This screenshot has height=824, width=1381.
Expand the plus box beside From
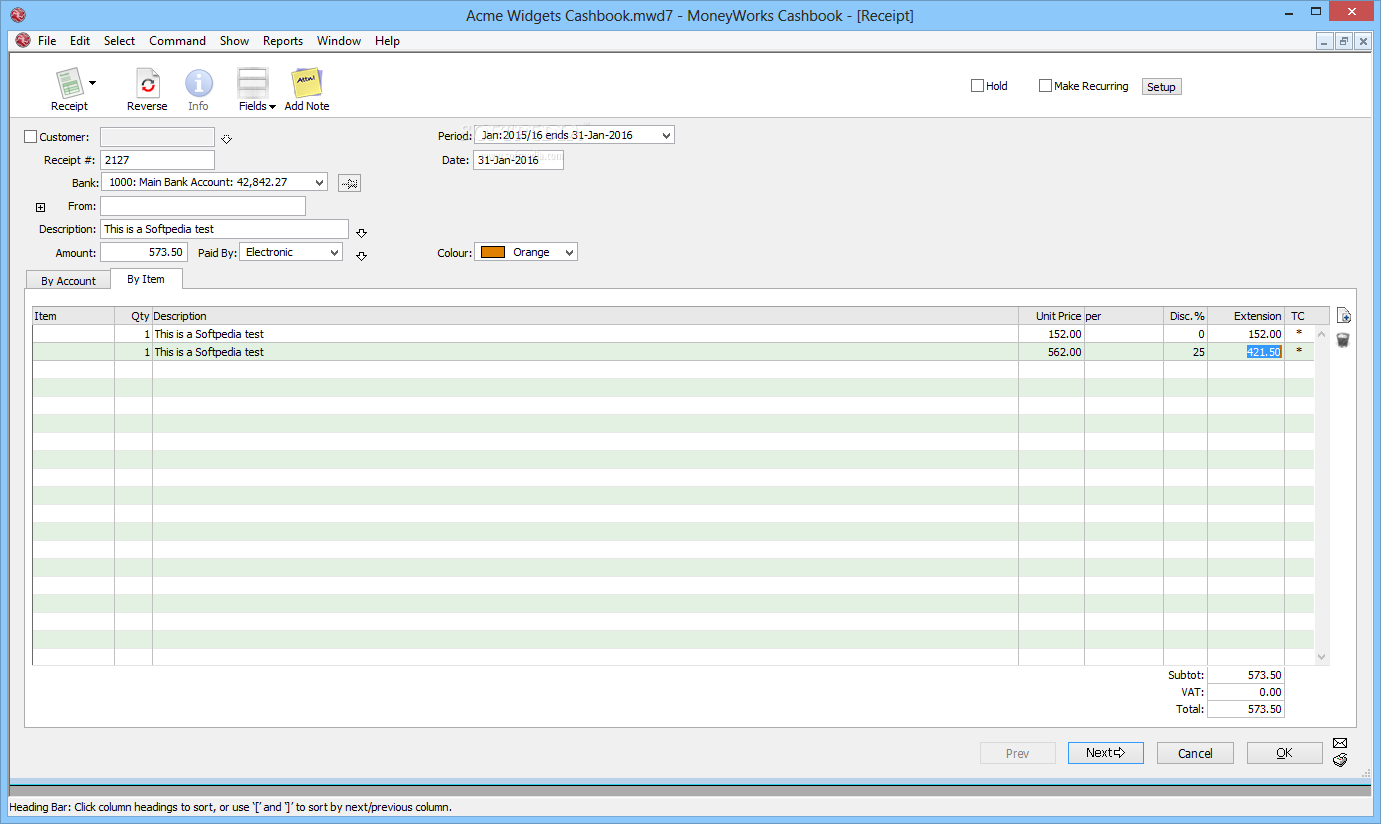pyautogui.click(x=41, y=207)
